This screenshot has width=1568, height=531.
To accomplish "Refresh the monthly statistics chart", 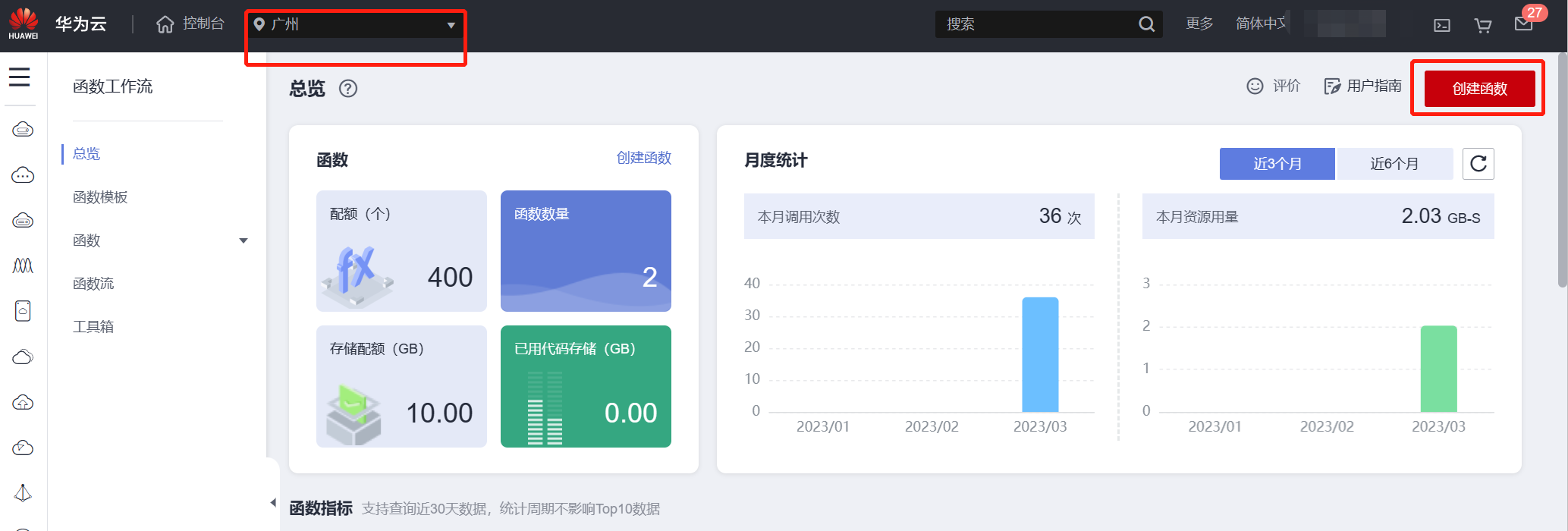I will (1478, 164).
